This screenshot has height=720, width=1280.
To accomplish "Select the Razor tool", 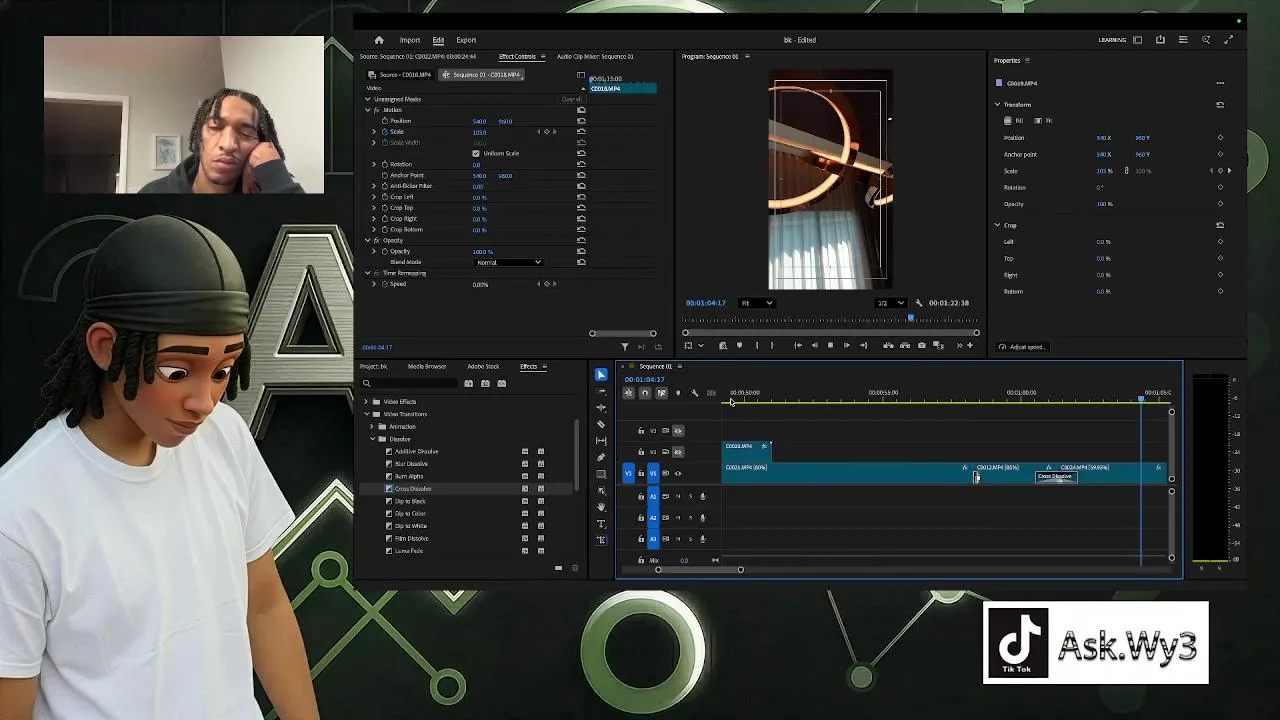I will [x=601, y=424].
